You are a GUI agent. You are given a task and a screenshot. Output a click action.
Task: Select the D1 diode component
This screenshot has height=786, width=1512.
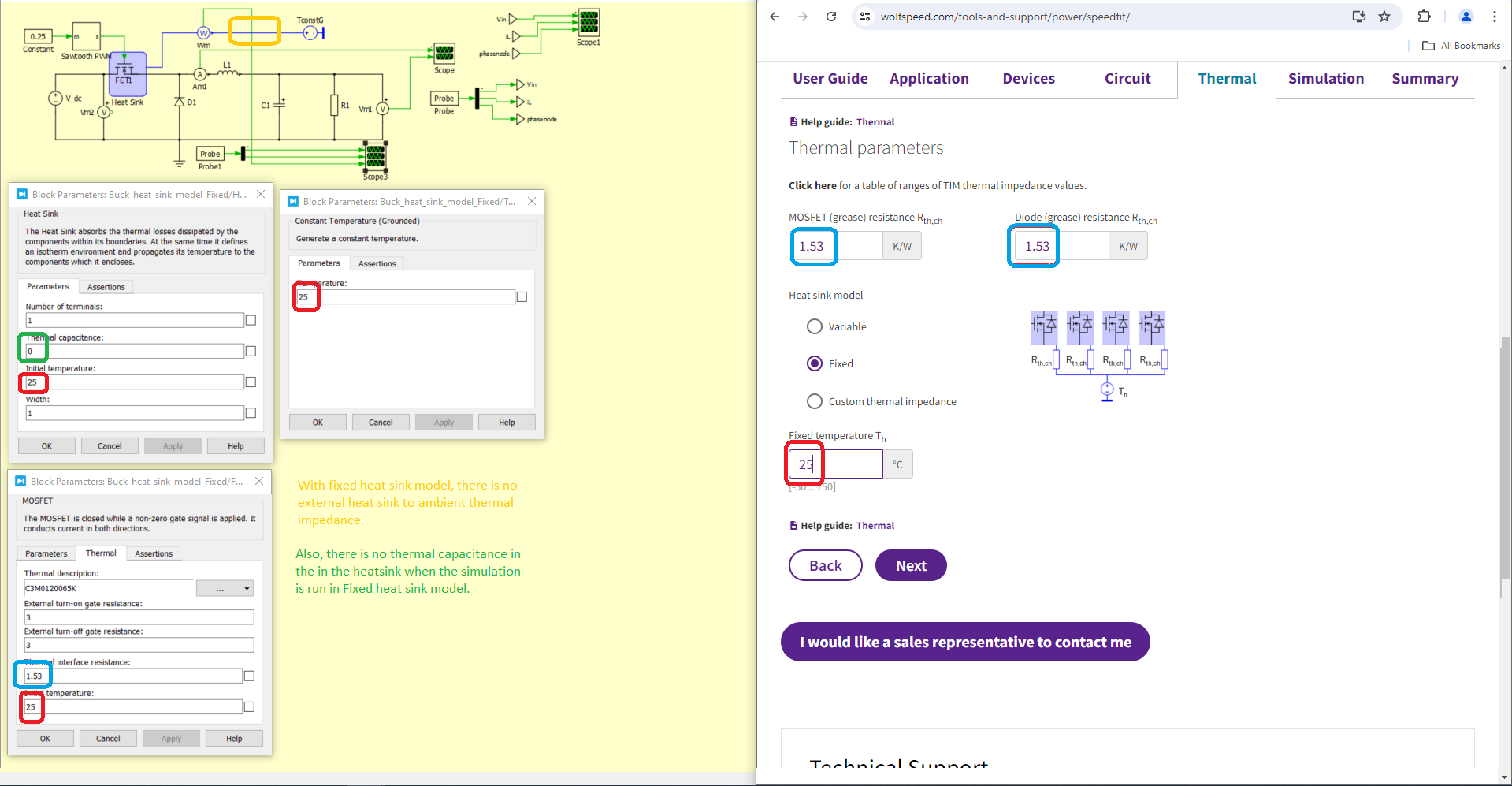click(x=180, y=102)
